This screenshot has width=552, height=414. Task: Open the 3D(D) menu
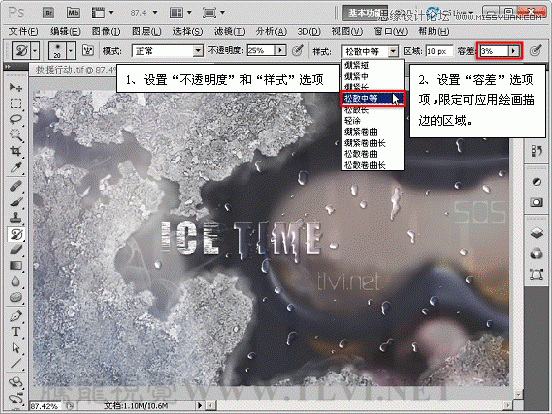pyautogui.click(x=309, y=31)
